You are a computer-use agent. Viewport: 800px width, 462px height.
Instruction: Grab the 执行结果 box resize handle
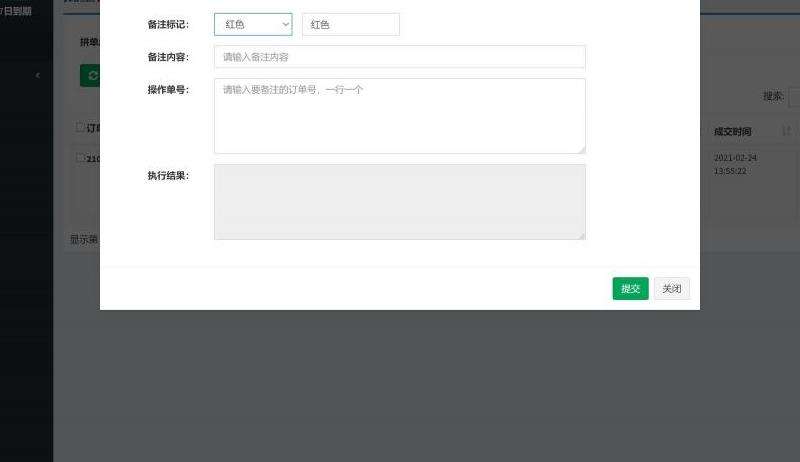(581, 235)
